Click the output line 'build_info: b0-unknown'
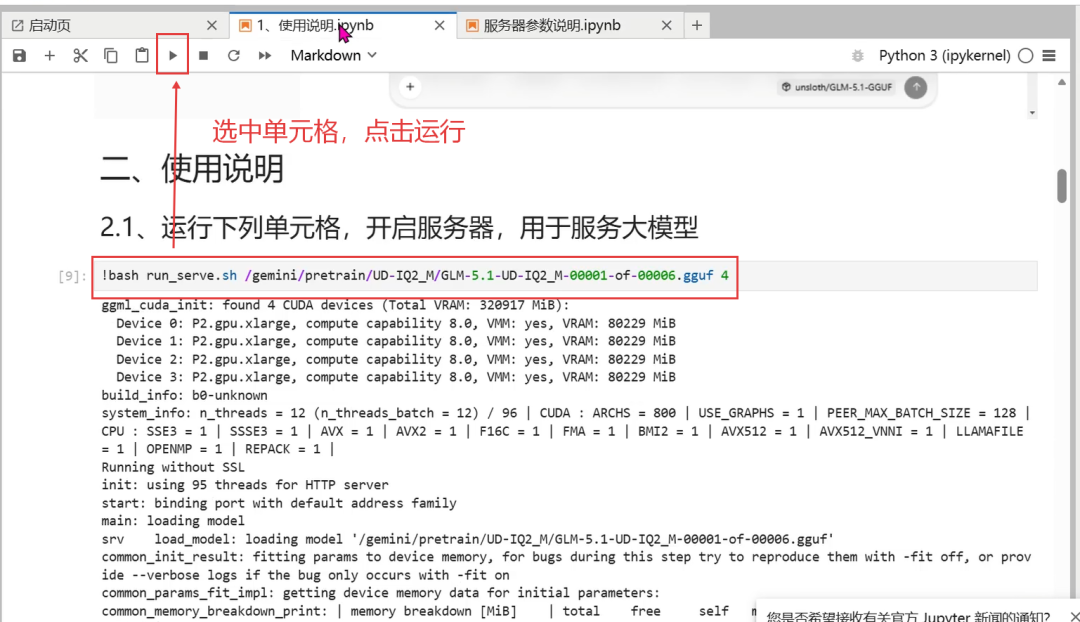 click(x=185, y=395)
